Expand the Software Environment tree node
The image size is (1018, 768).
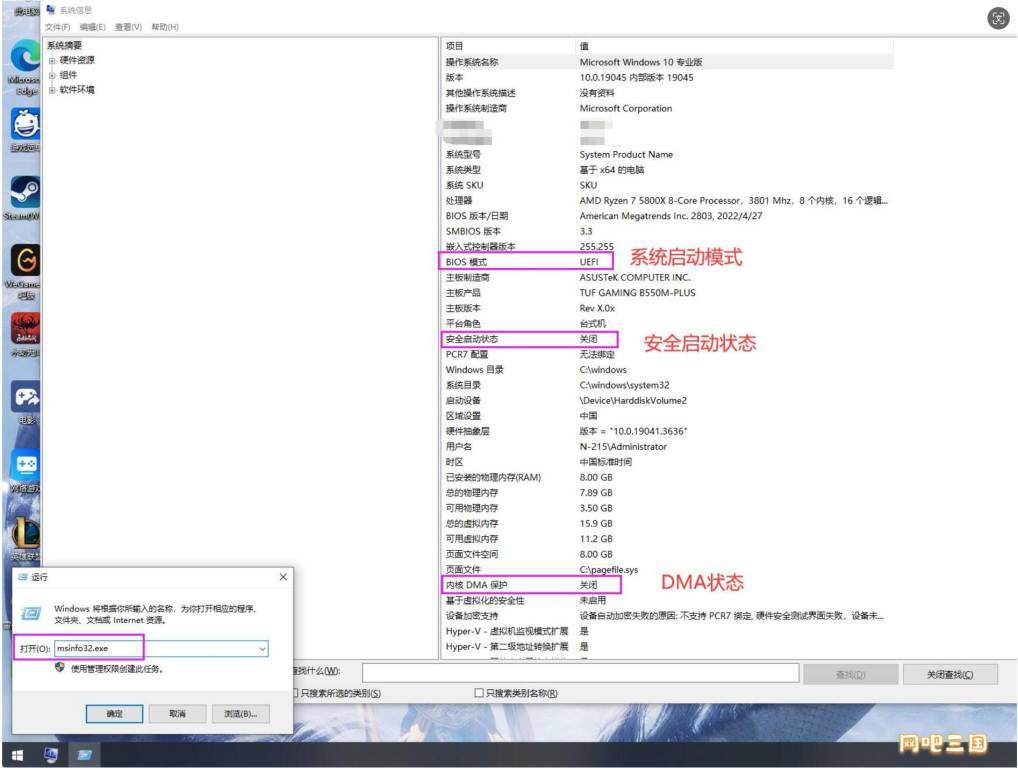tap(52, 90)
